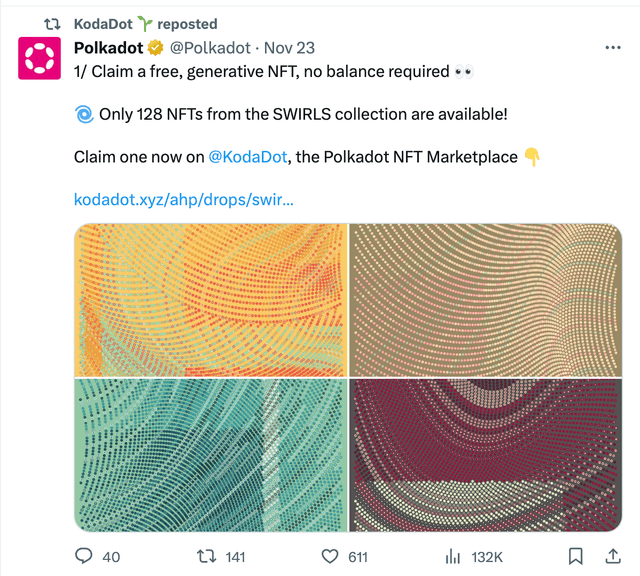Open the maroon swirl NFT image
640x576 pixels.
point(486,455)
